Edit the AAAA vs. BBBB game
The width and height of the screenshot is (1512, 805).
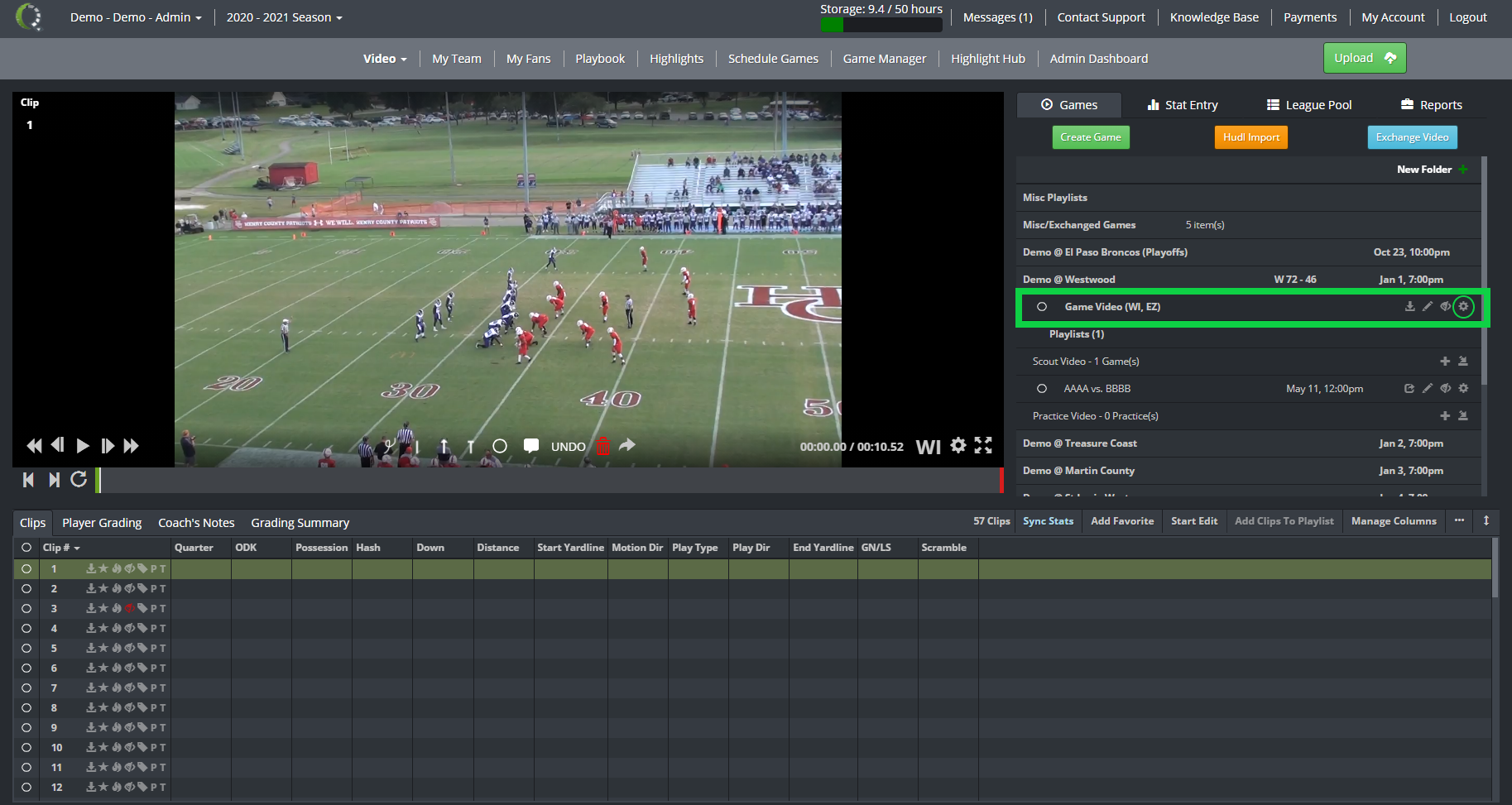pyautogui.click(x=1428, y=388)
